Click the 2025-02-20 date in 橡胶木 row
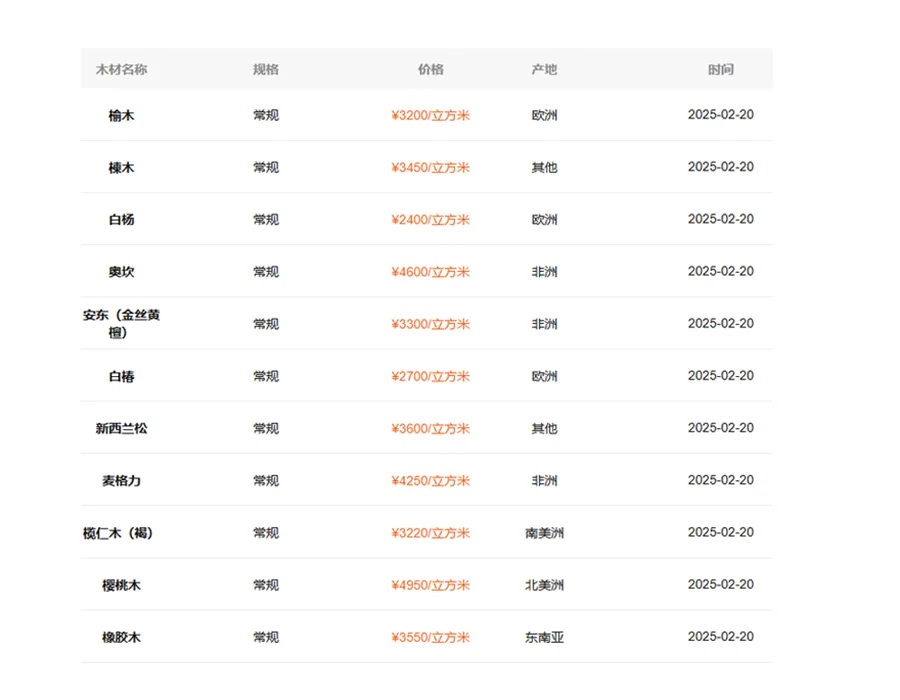 [x=721, y=637]
